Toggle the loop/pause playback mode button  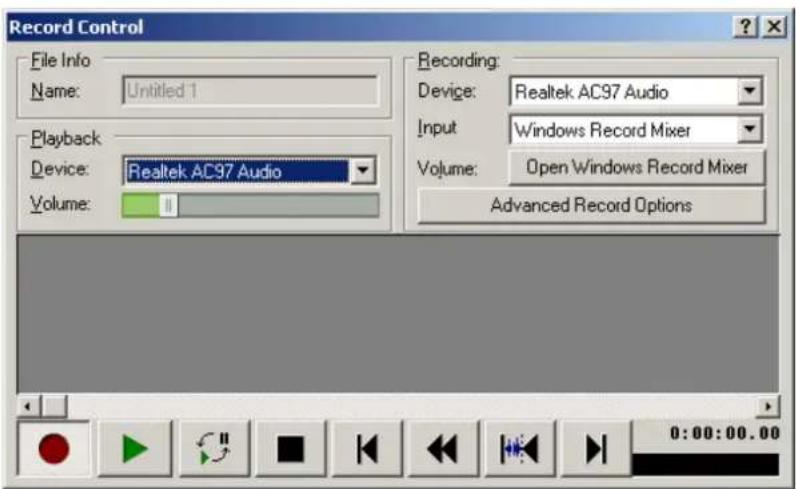(214, 449)
